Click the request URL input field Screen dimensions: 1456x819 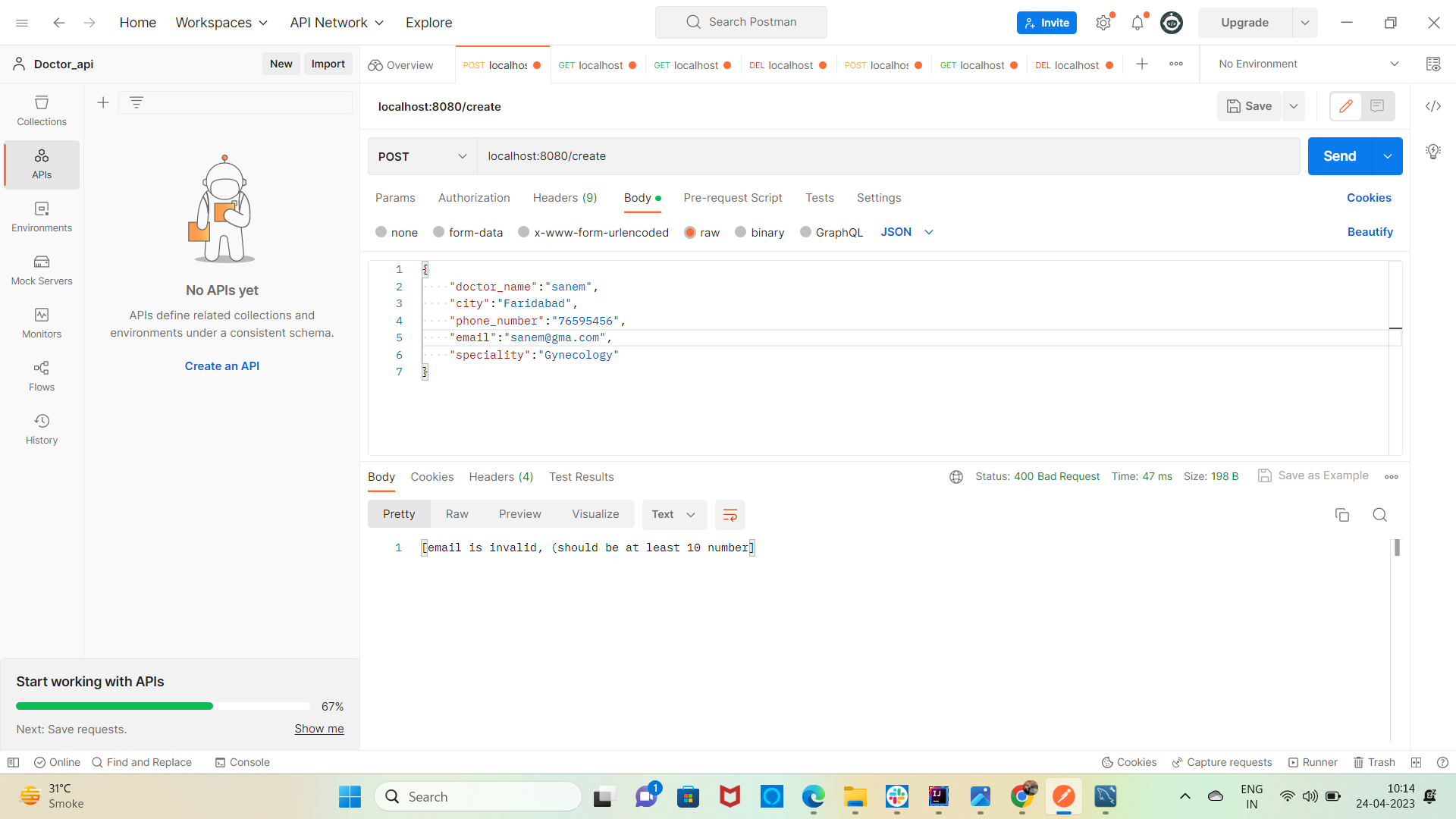(x=888, y=156)
